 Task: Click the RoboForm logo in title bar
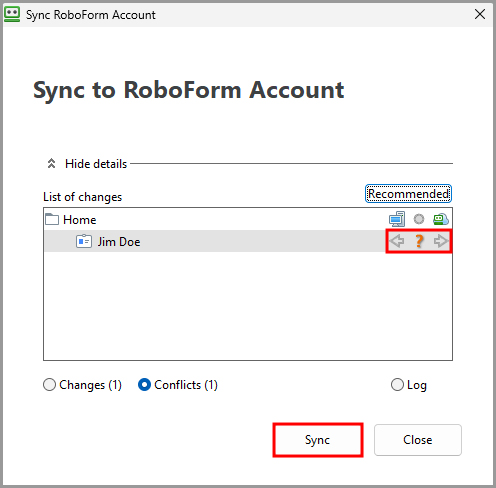click(x=12, y=14)
